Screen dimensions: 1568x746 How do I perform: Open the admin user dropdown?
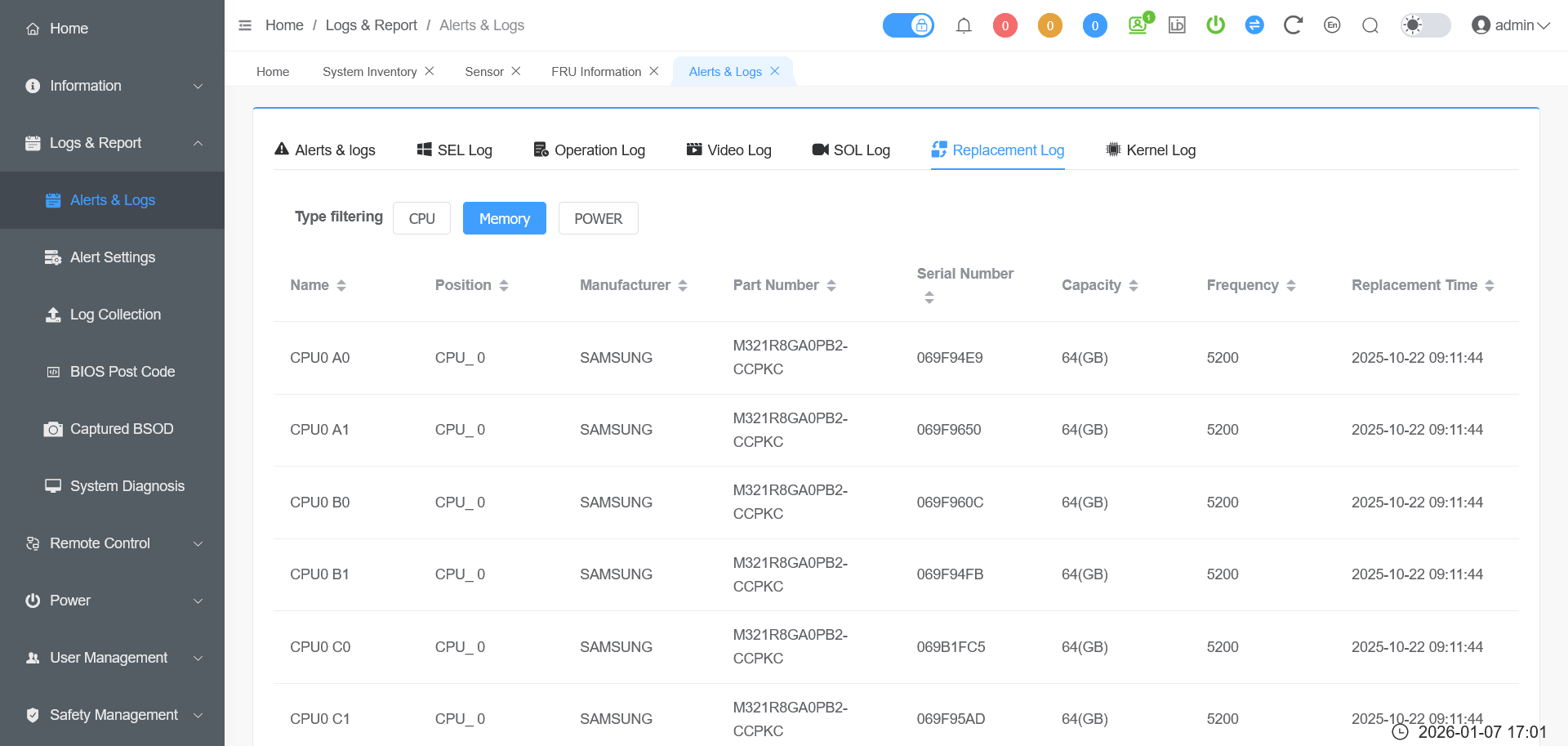[x=1510, y=25]
